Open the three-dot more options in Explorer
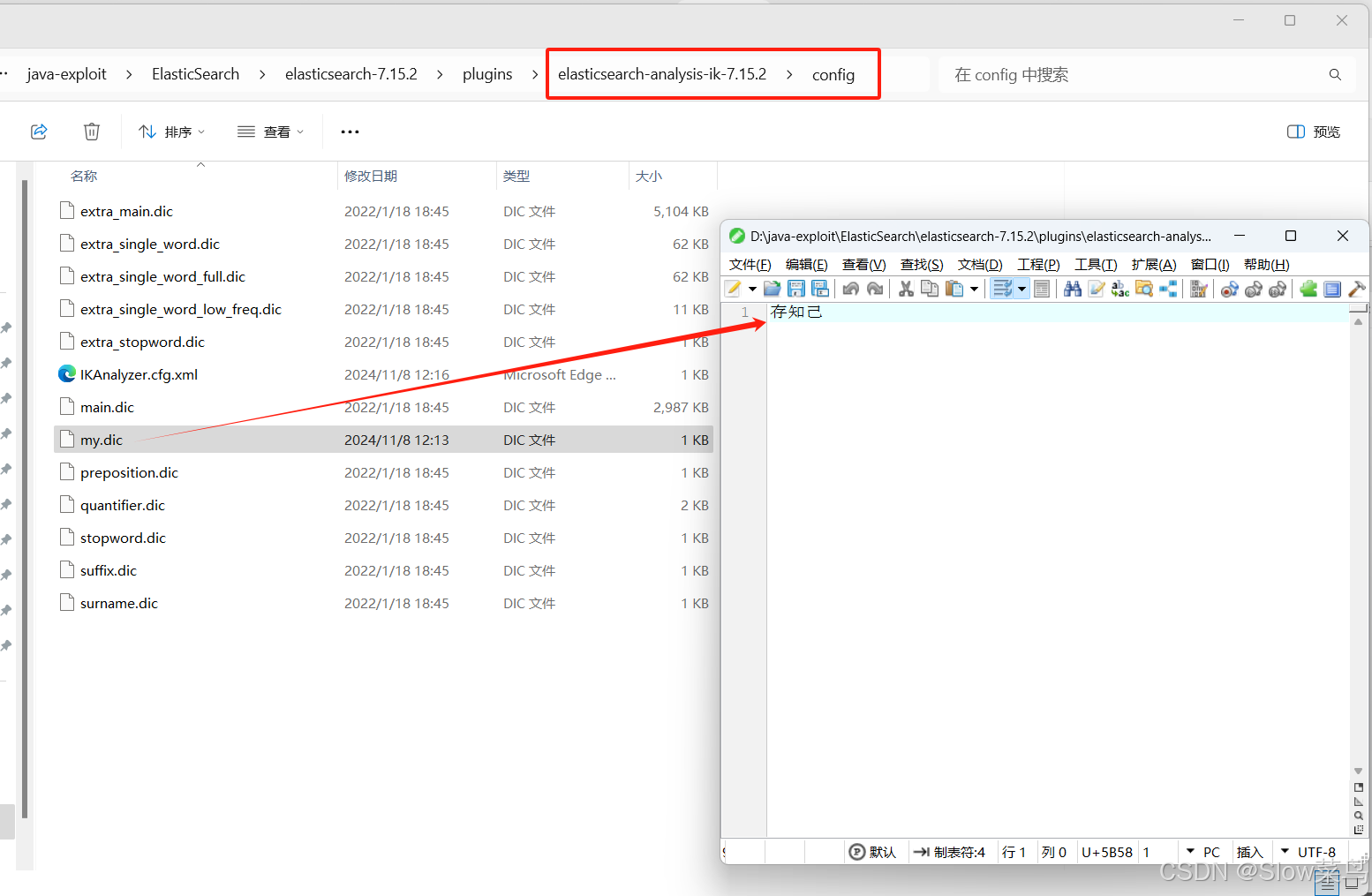This screenshot has height=896, width=1372. click(351, 132)
